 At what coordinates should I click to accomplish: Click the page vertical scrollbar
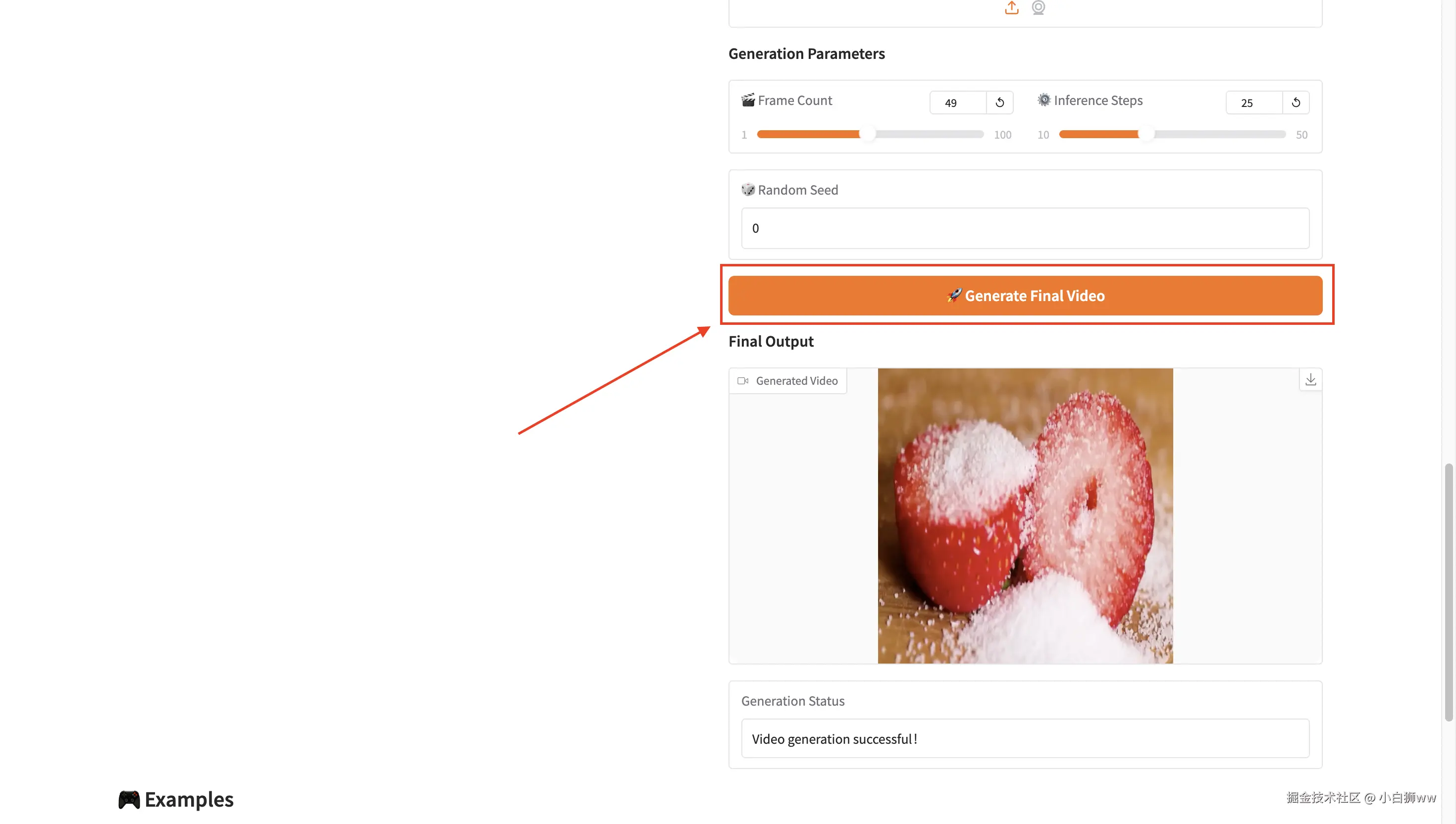tap(1449, 592)
